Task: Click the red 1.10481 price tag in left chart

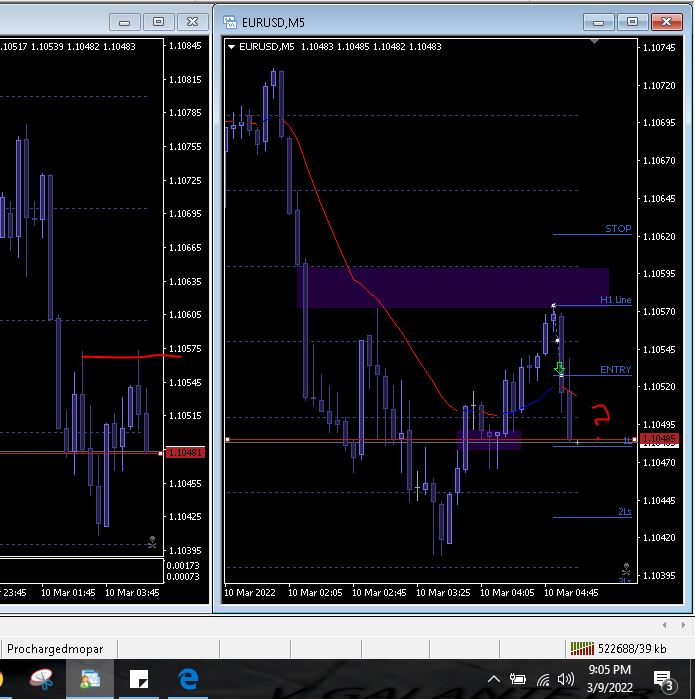Action: point(185,453)
